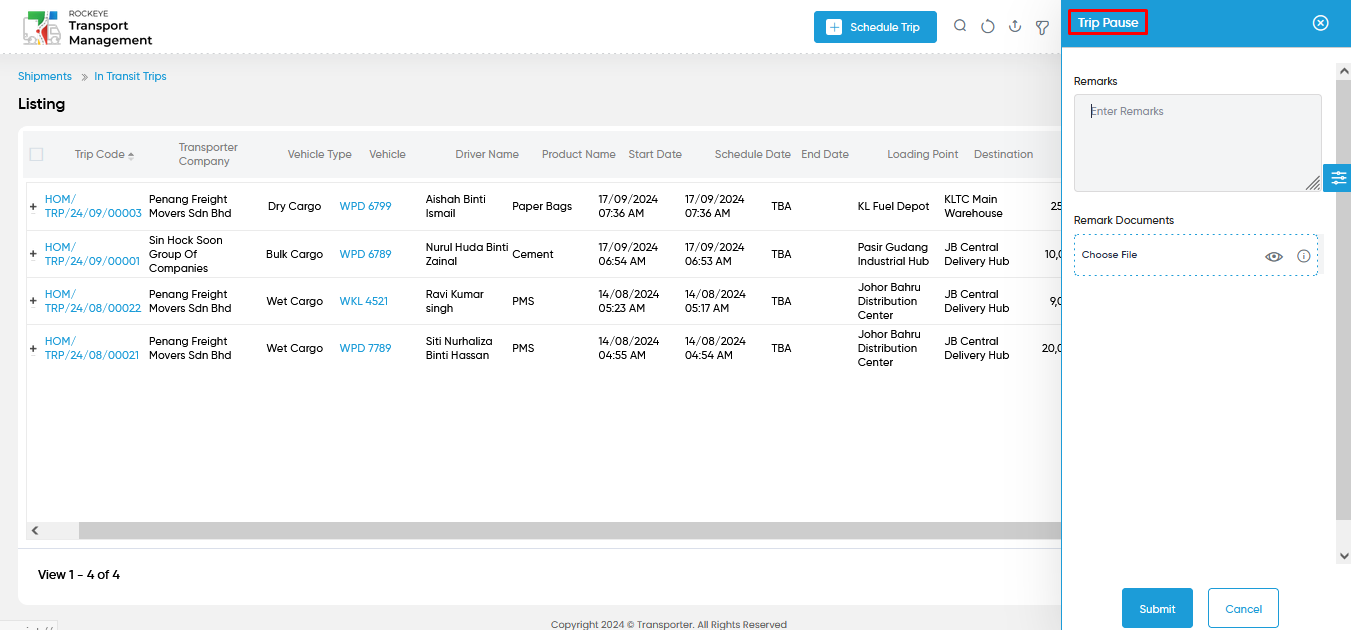Click the Rockeye Transport Management logo
Image resolution: width=1351 pixels, height=630 pixels.
(88, 27)
